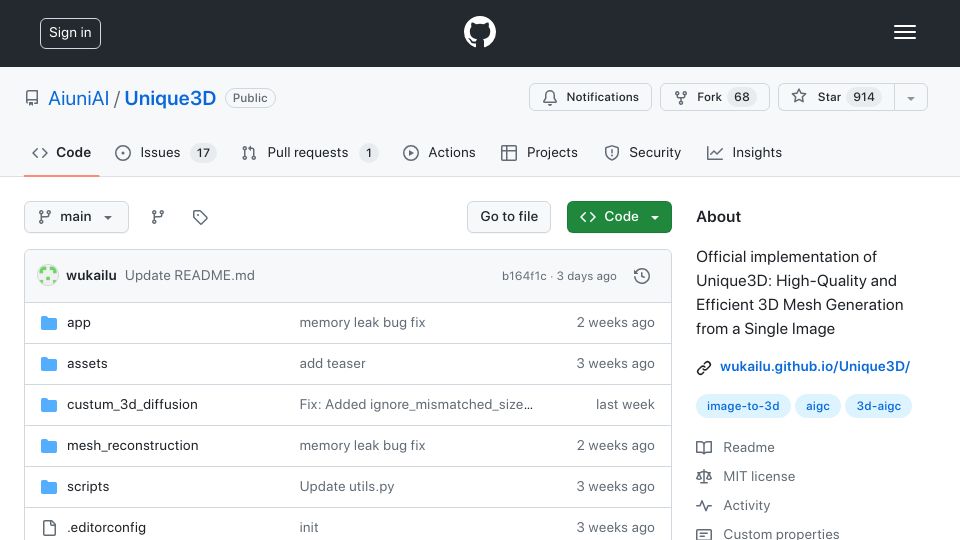Open commit hash b164f1c
The width and height of the screenshot is (960, 540).
[x=524, y=276]
